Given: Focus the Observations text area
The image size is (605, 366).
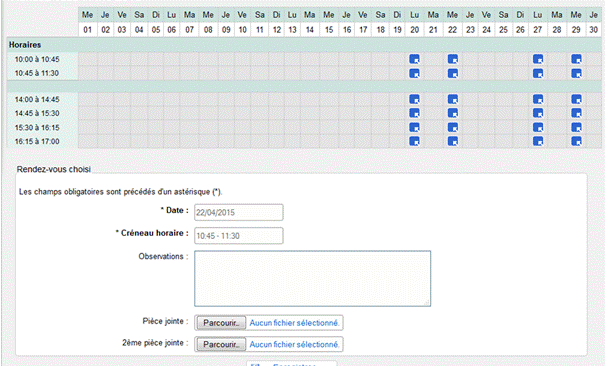Looking at the screenshot, I should coord(313,278).
